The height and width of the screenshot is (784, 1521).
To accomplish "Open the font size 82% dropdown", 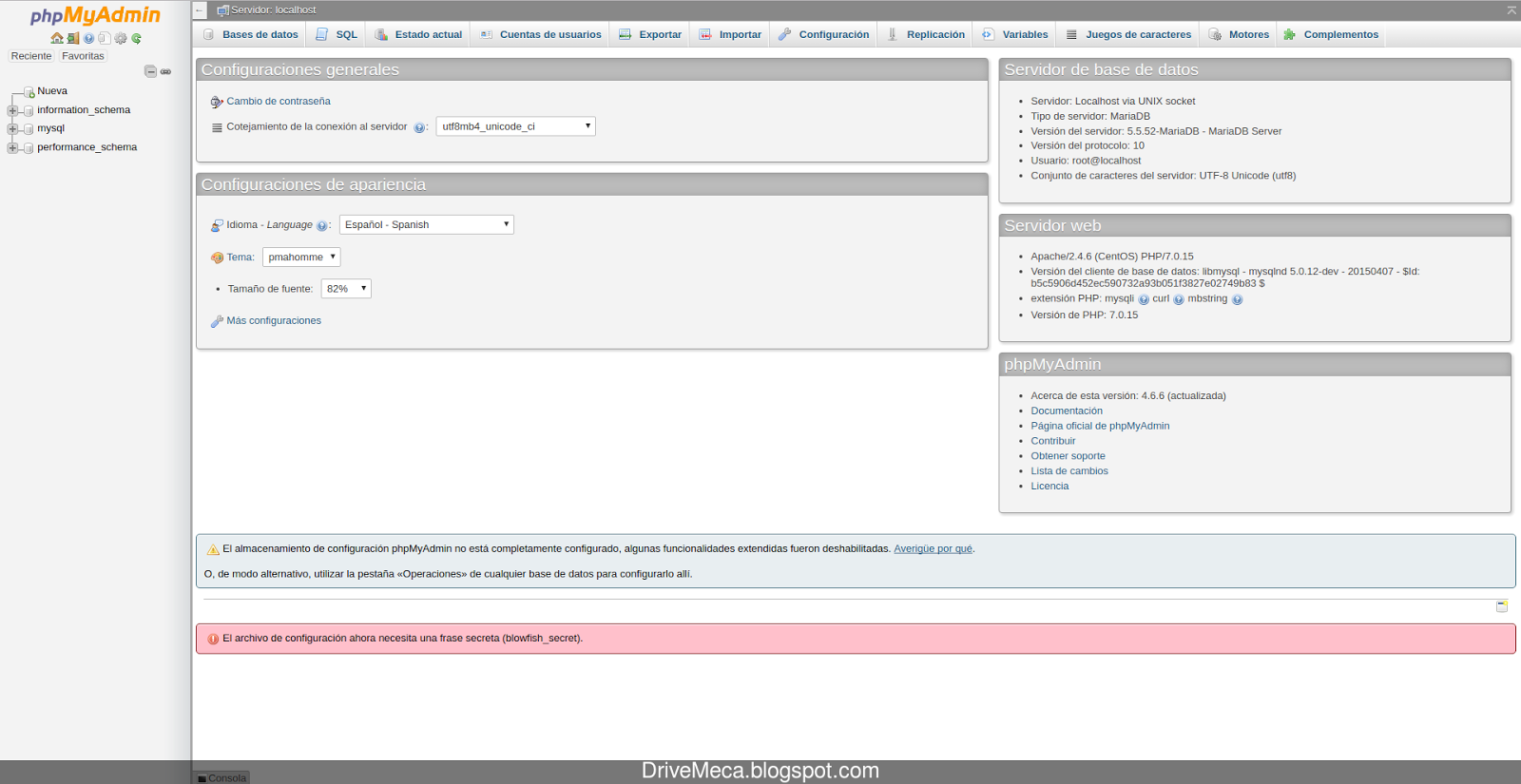I will coord(346,289).
